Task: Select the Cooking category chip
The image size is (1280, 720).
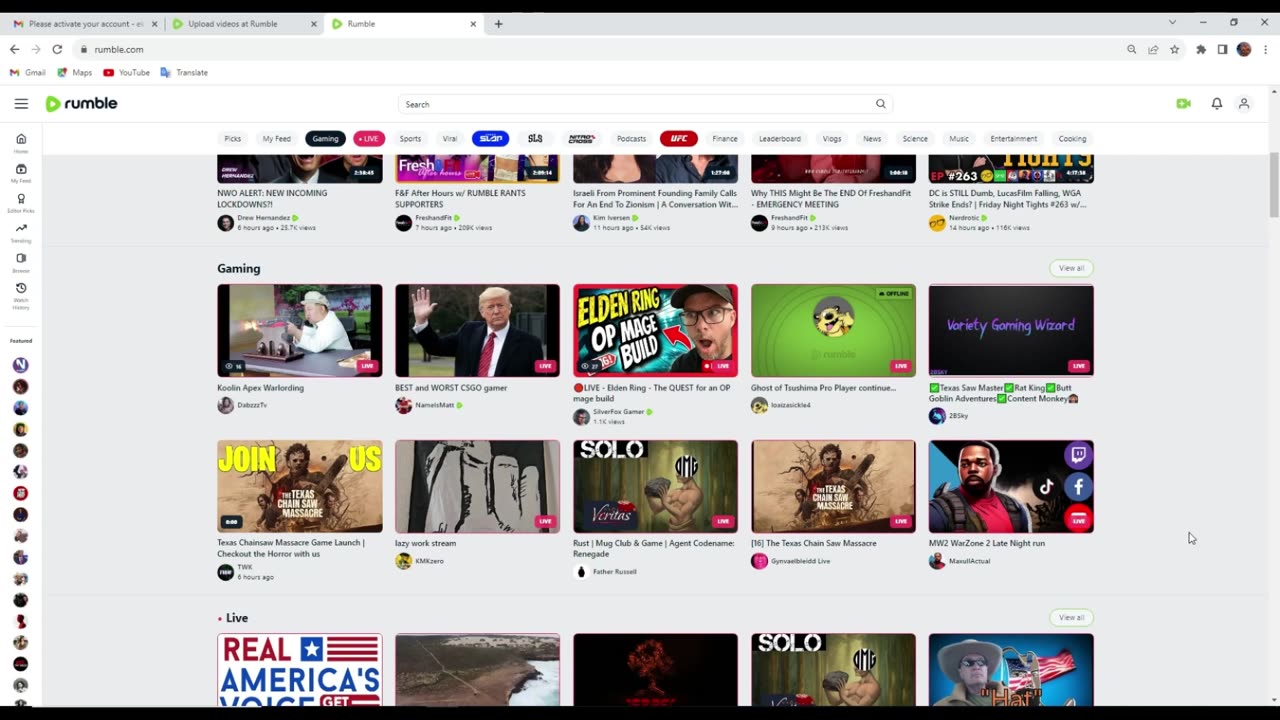Action: point(1072,138)
